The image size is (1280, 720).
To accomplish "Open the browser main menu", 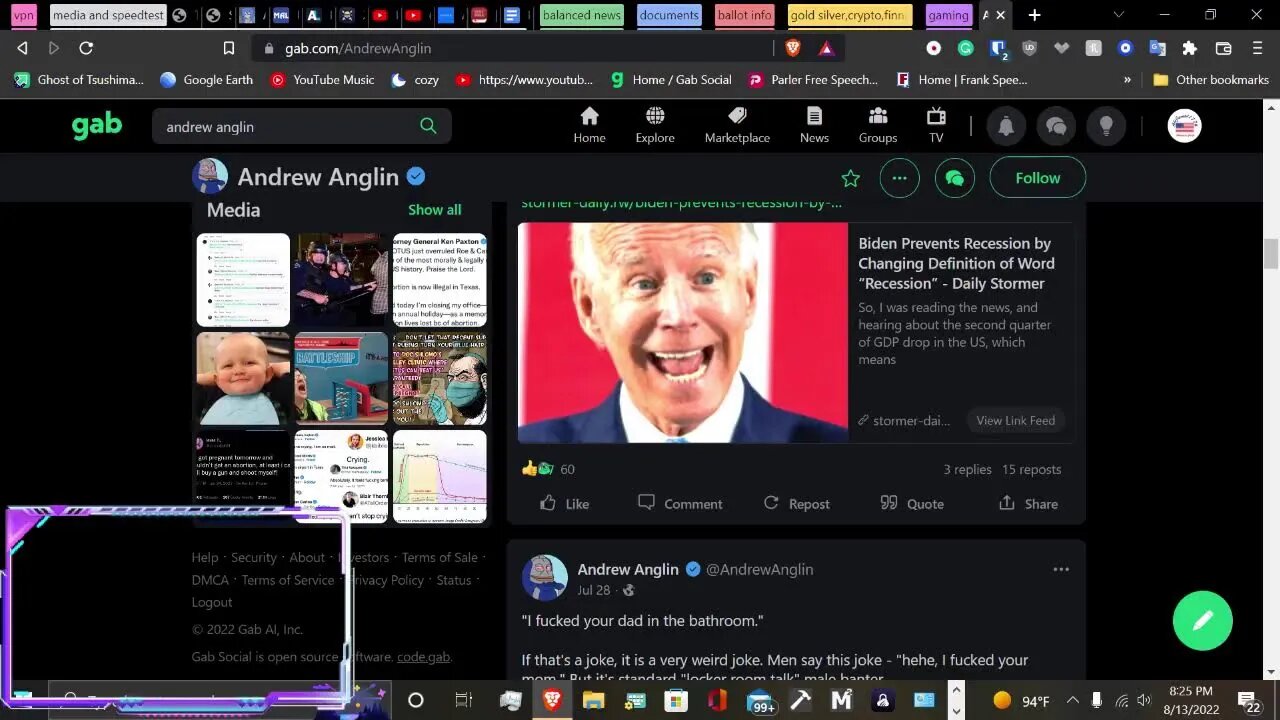I will point(1257,48).
